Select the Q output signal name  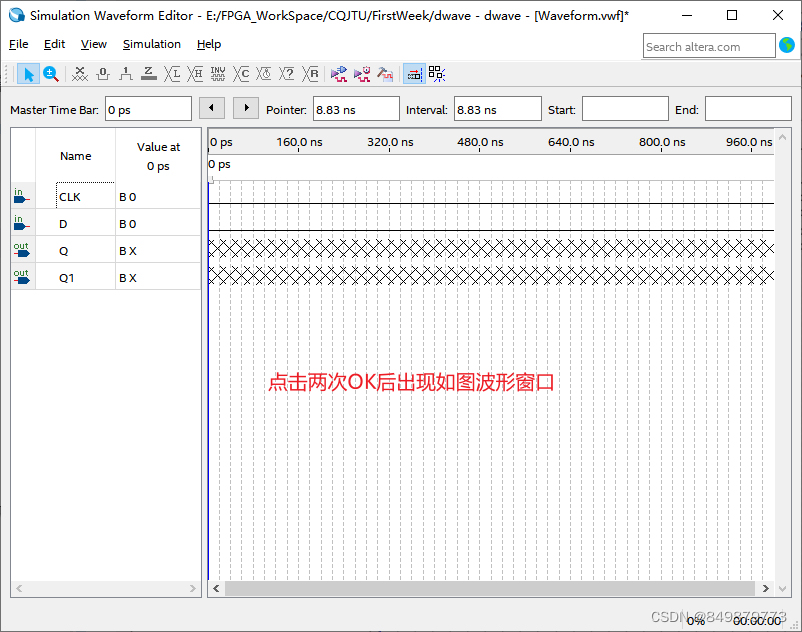(x=63, y=251)
